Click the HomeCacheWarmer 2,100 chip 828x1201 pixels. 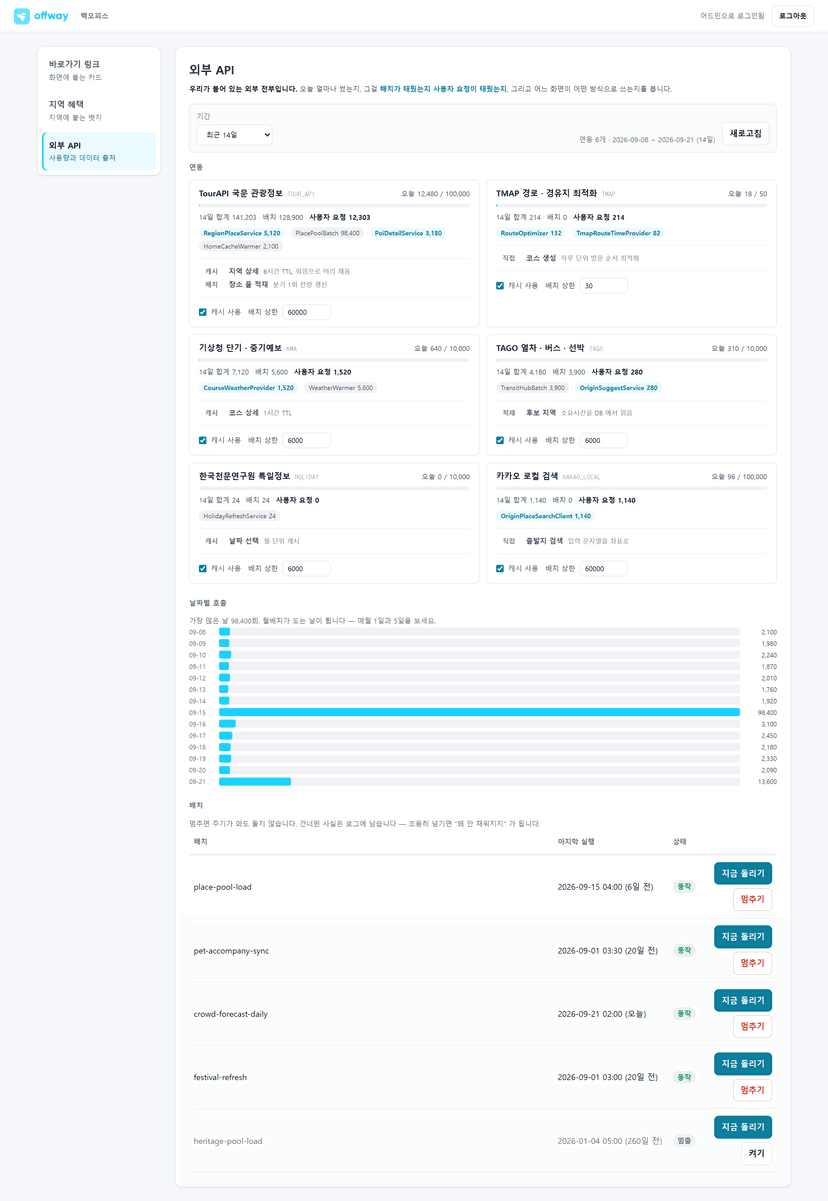(x=241, y=246)
